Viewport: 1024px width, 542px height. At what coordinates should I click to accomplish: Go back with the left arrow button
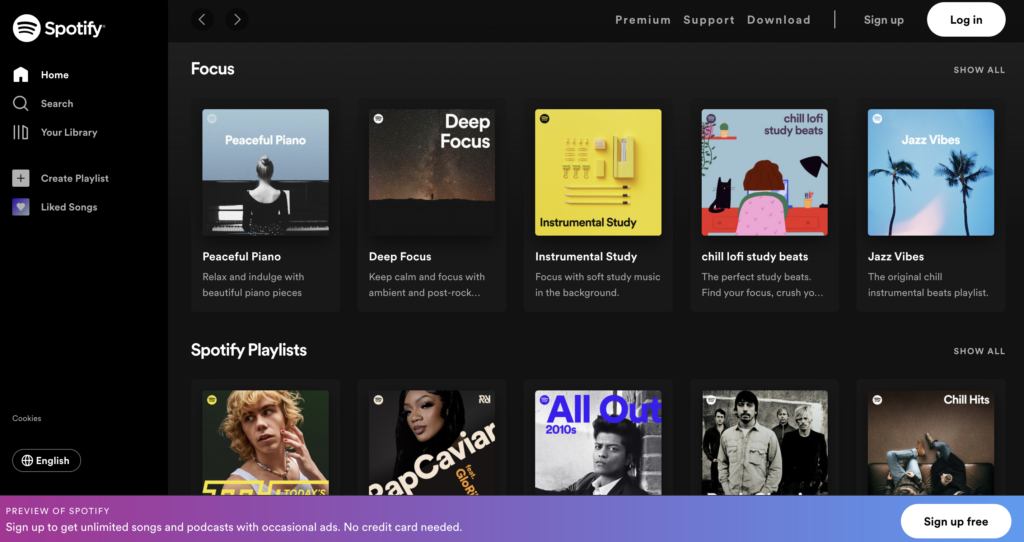click(x=202, y=20)
